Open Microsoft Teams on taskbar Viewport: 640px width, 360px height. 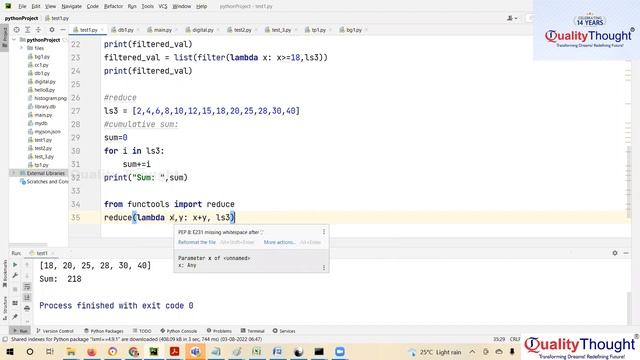(x=195, y=352)
